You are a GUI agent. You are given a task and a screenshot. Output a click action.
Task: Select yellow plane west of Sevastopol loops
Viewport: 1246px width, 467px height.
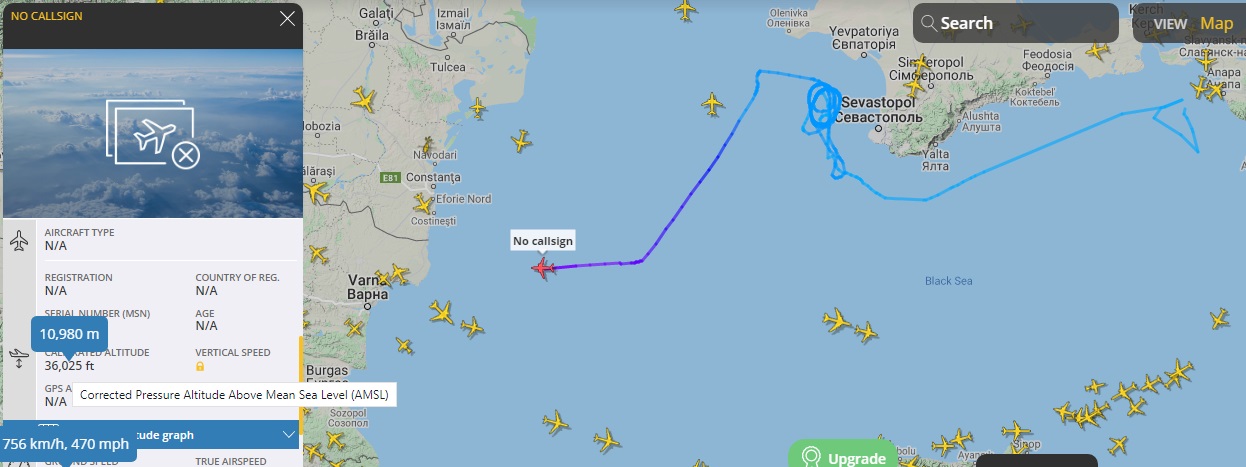pos(712,103)
